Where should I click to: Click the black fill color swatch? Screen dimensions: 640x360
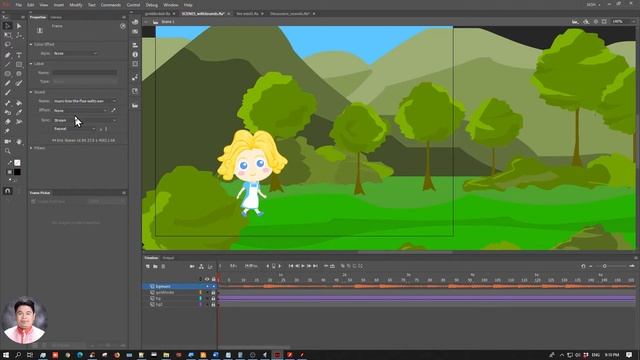tap(17, 172)
